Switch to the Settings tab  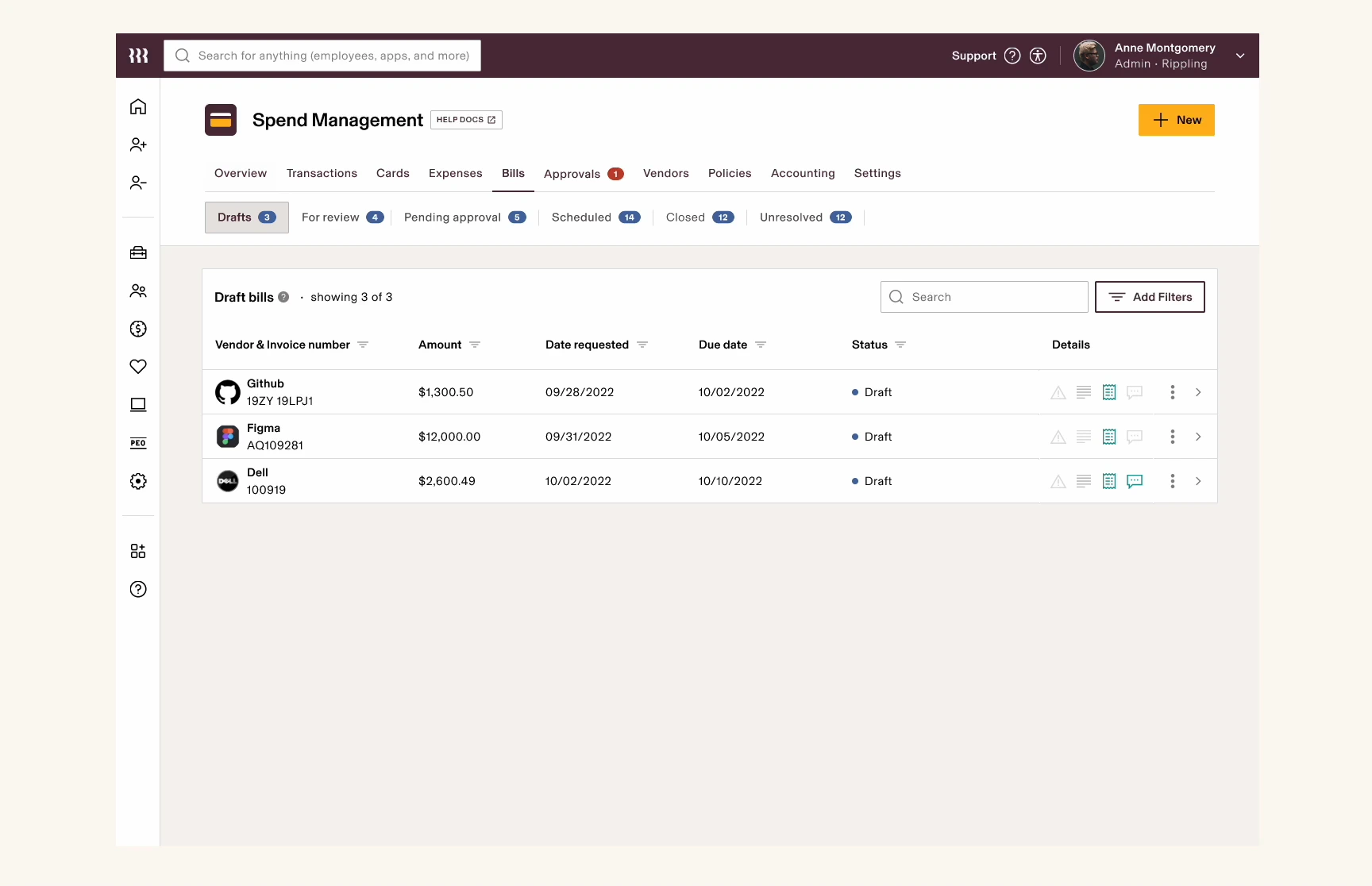click(877, 173)
